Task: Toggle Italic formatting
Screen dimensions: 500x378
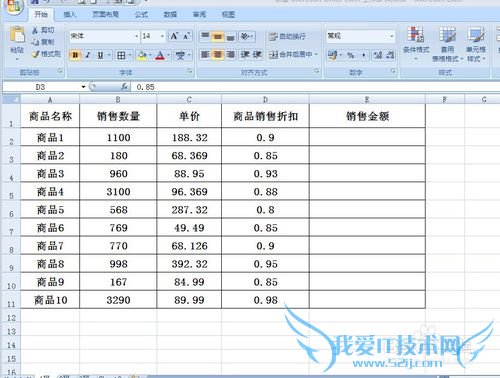Action: (x=88, y=55)
